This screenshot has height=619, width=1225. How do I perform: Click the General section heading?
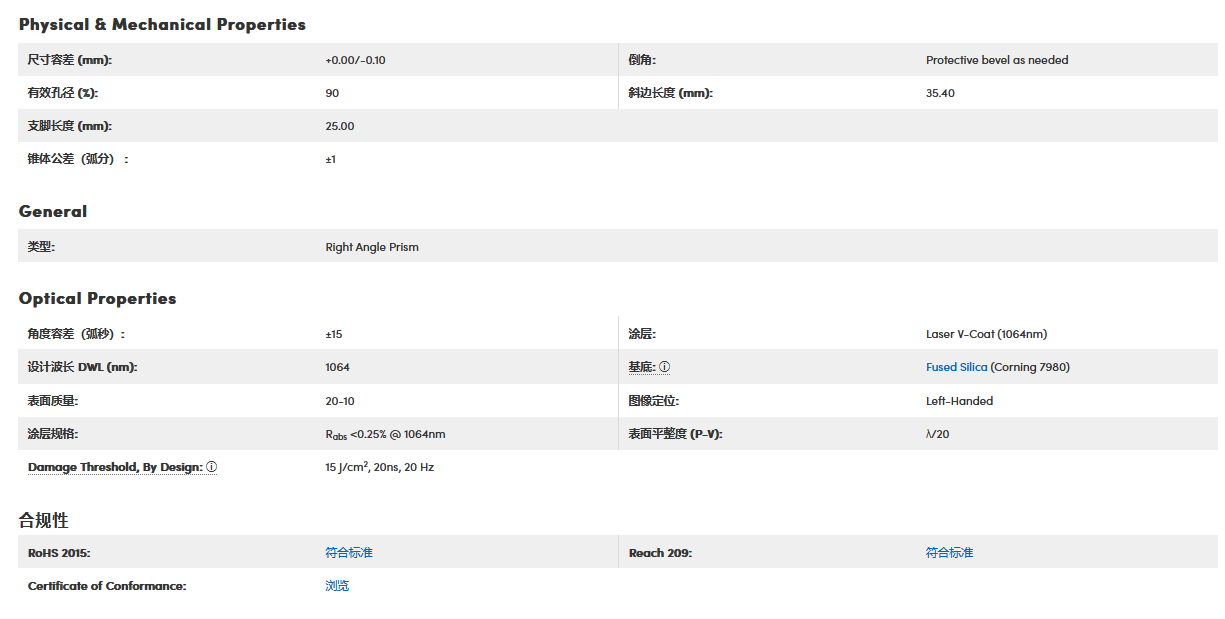click(x=53, y=211)
